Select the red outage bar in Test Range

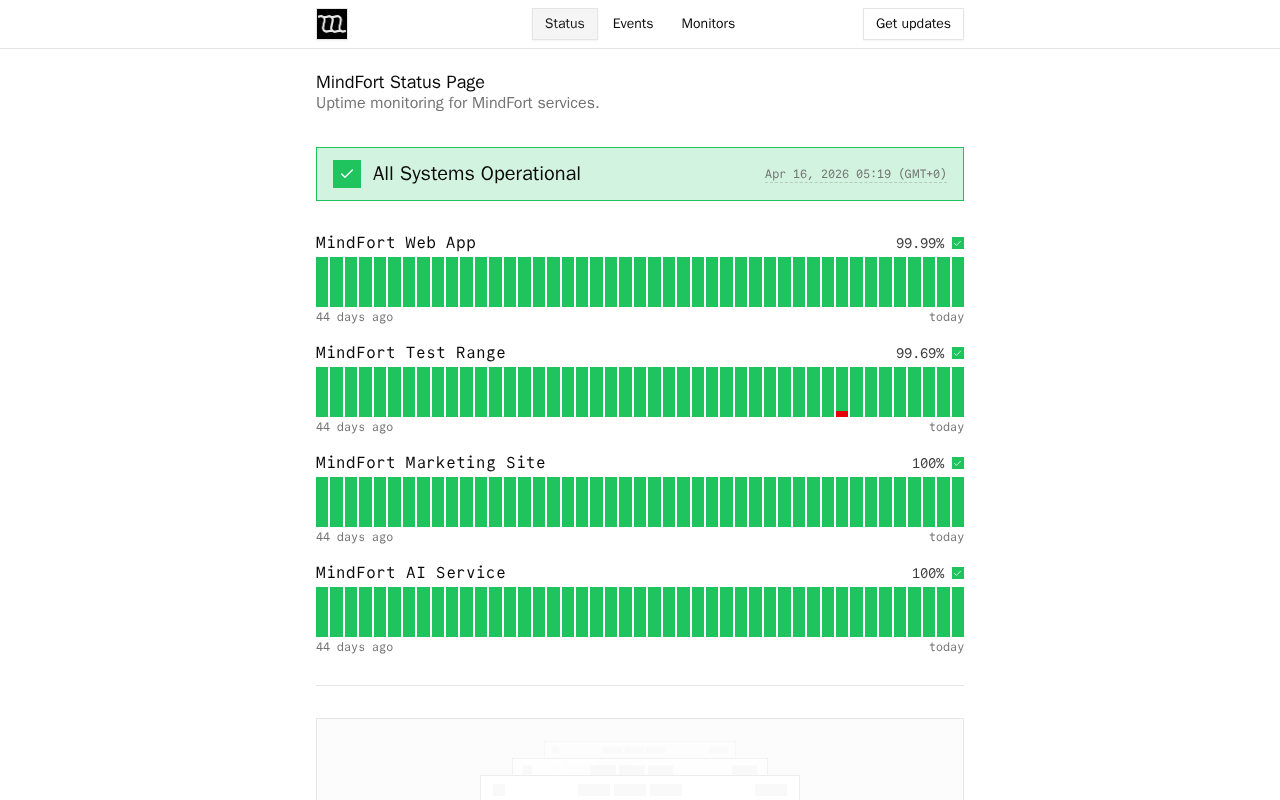pos(842,413)
